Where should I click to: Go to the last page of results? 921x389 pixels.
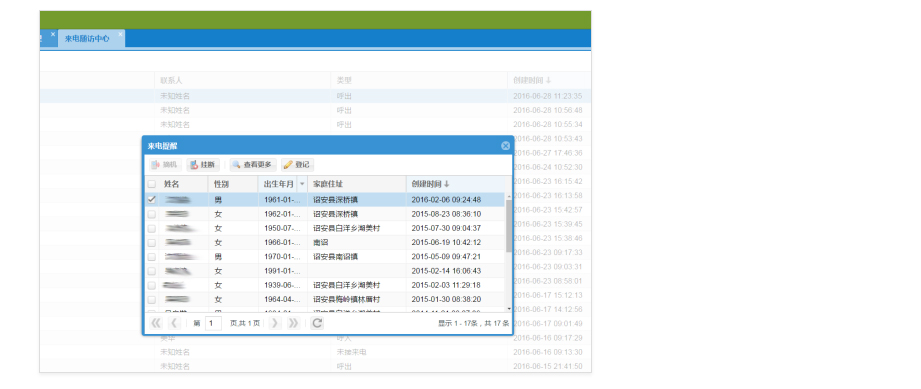[293, 323]
